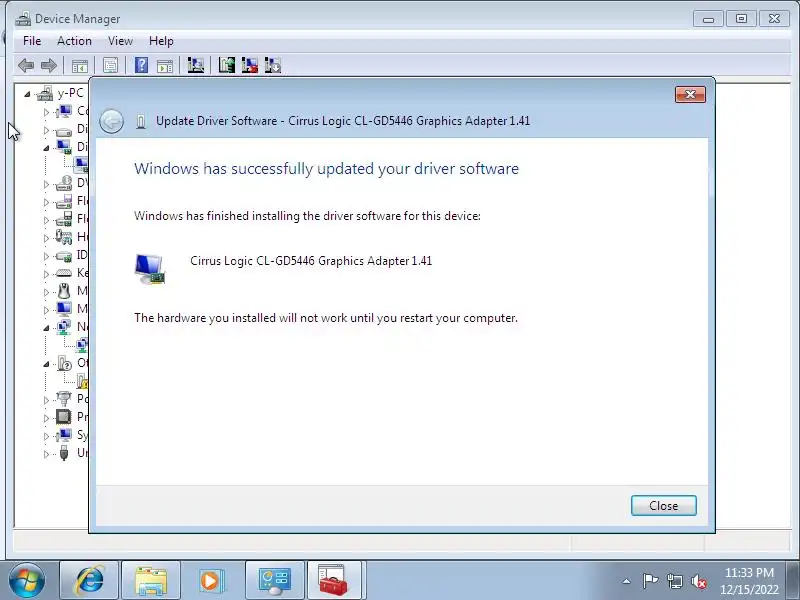Click the Cirrus Logic graphics adapter icon
The width and height of the screenshot is (800, 600).
point(150,269)
